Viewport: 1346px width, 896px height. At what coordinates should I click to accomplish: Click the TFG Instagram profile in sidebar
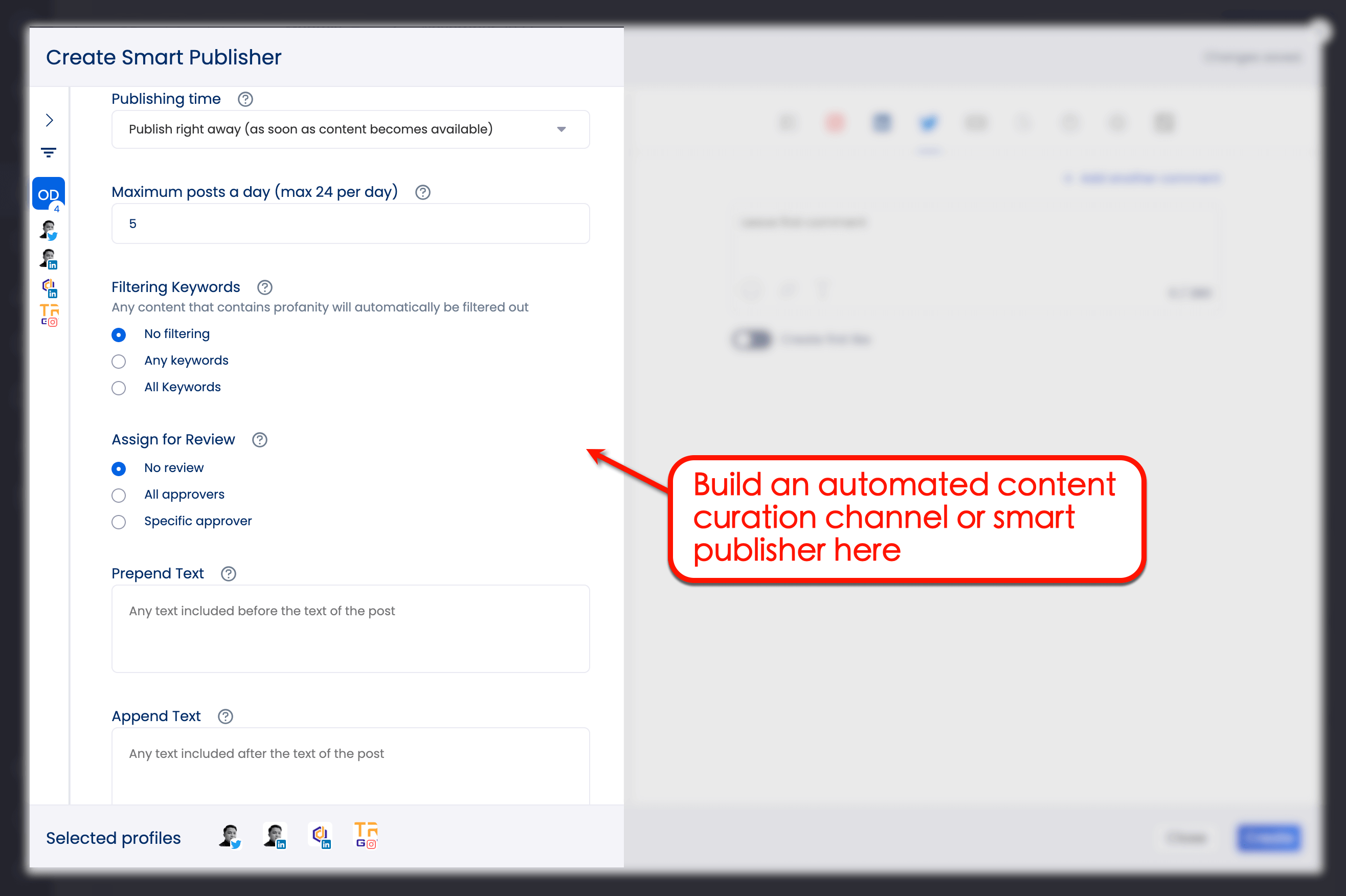49,315
